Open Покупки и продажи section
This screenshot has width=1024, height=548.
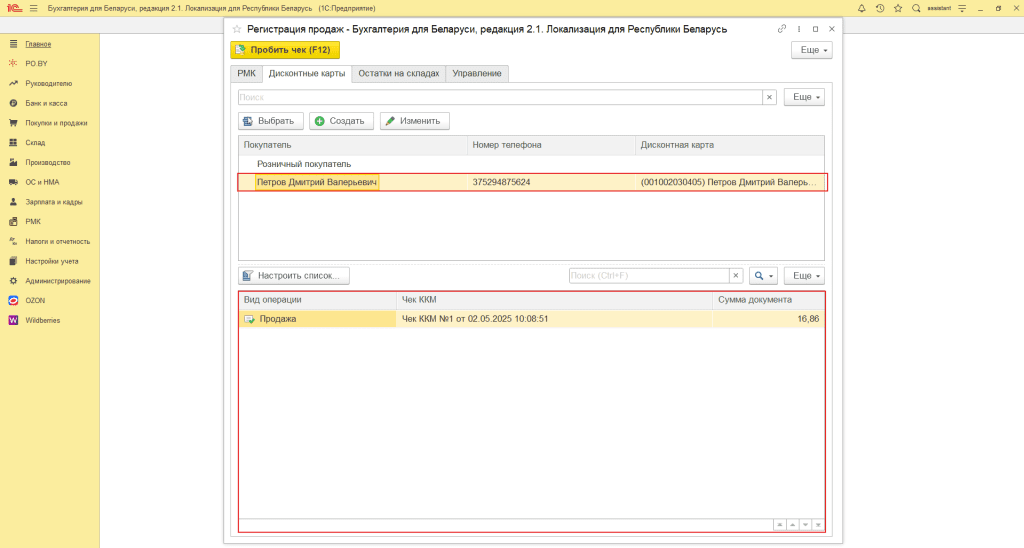click(56, 123)
